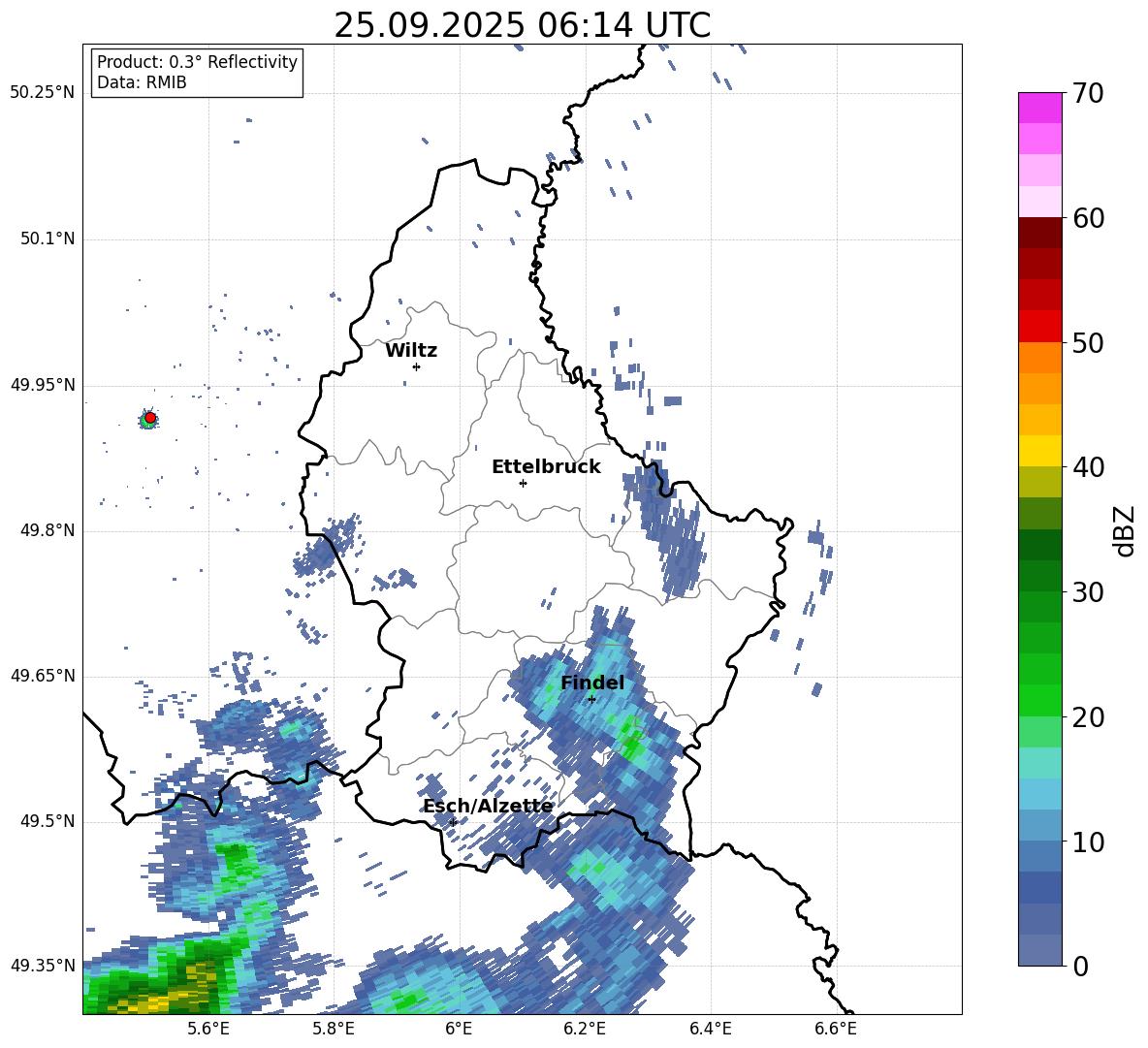Click the slate blue bottom colorbar segment
The image size is (1148, 1048).
pyautogui.click(x=1039, y=950)
